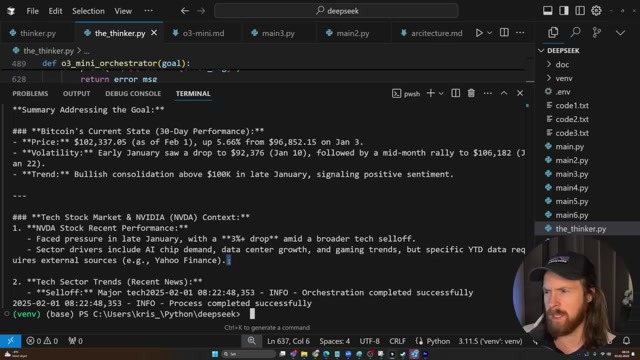Switch to the DEBUG CONSOLE tab
Viewport: 640px width, 360px height.
point(133,93)
